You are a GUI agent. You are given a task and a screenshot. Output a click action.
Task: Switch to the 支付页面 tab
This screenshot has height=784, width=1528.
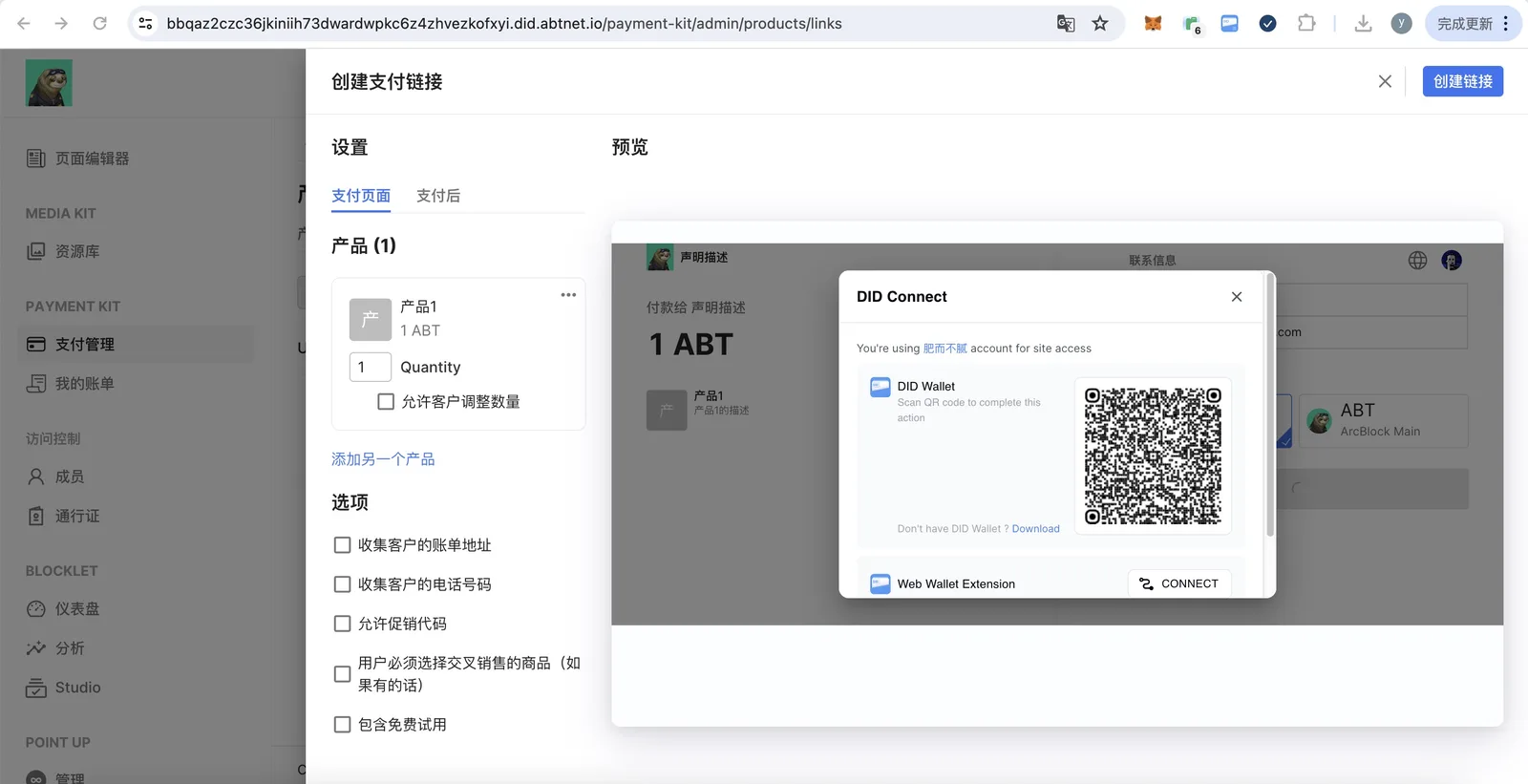[361, 196]
